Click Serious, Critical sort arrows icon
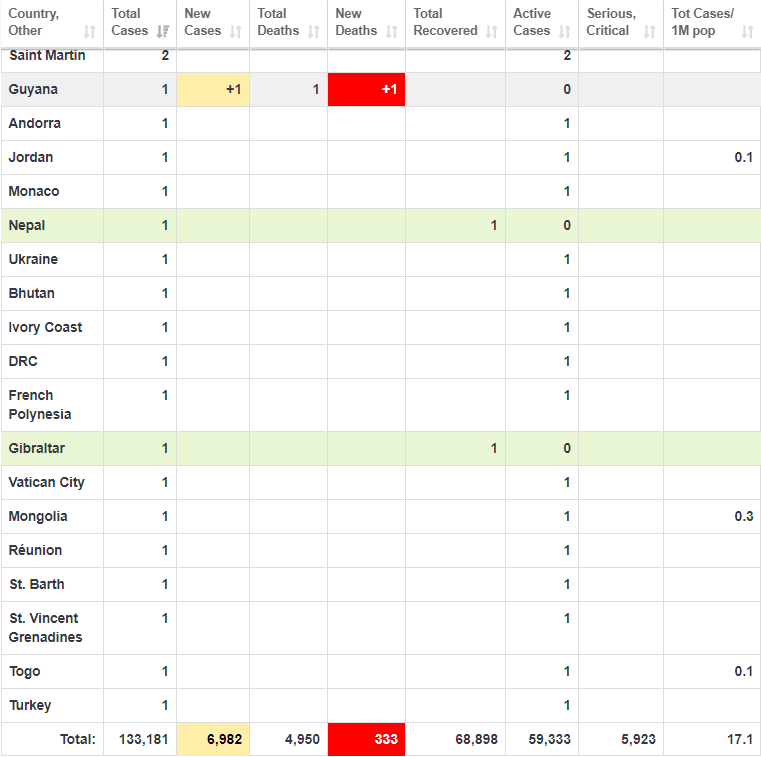The width and height of the screenshot is (761, 757). [650, 31]
